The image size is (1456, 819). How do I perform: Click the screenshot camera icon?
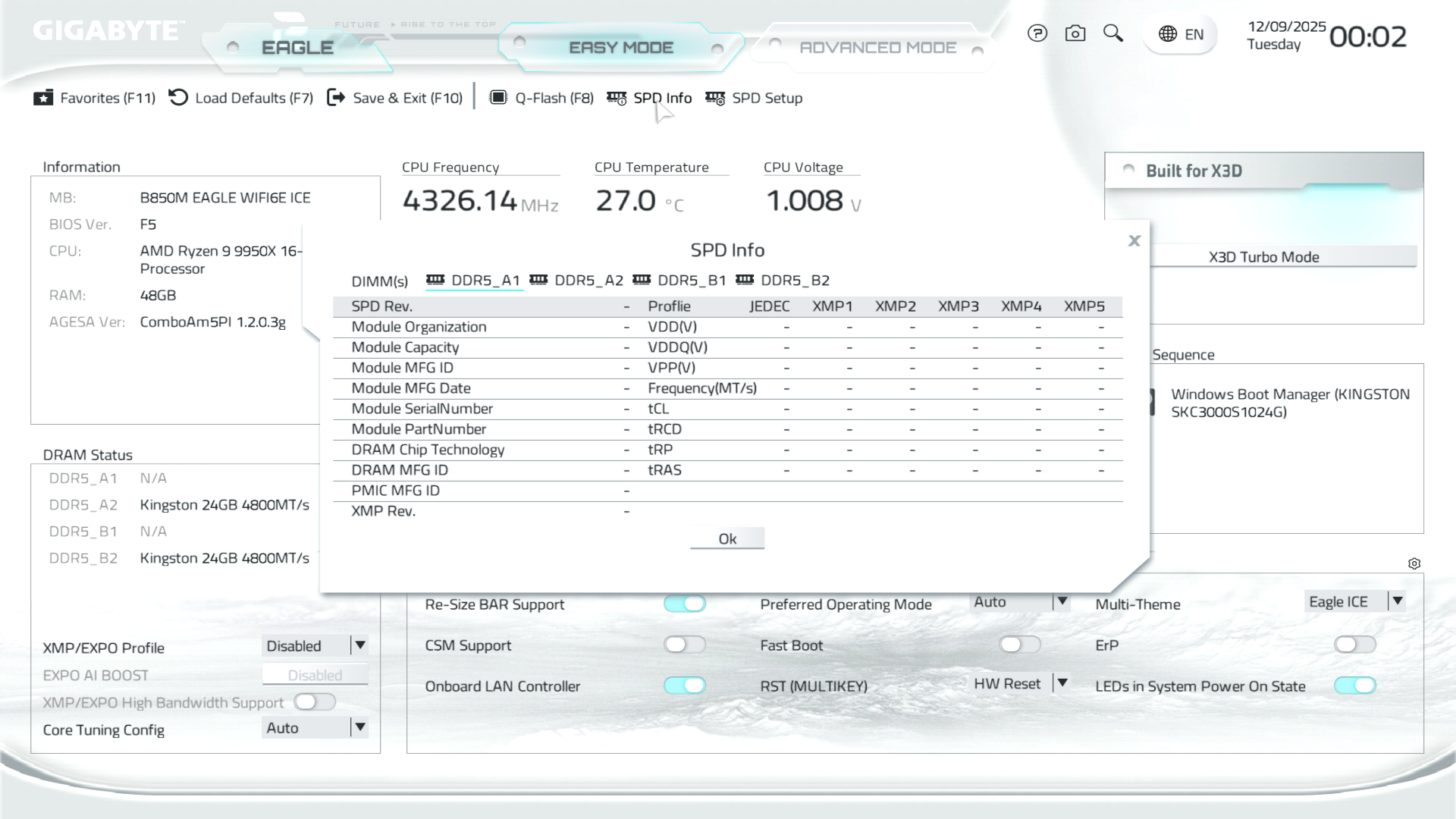click(1075, 33)
